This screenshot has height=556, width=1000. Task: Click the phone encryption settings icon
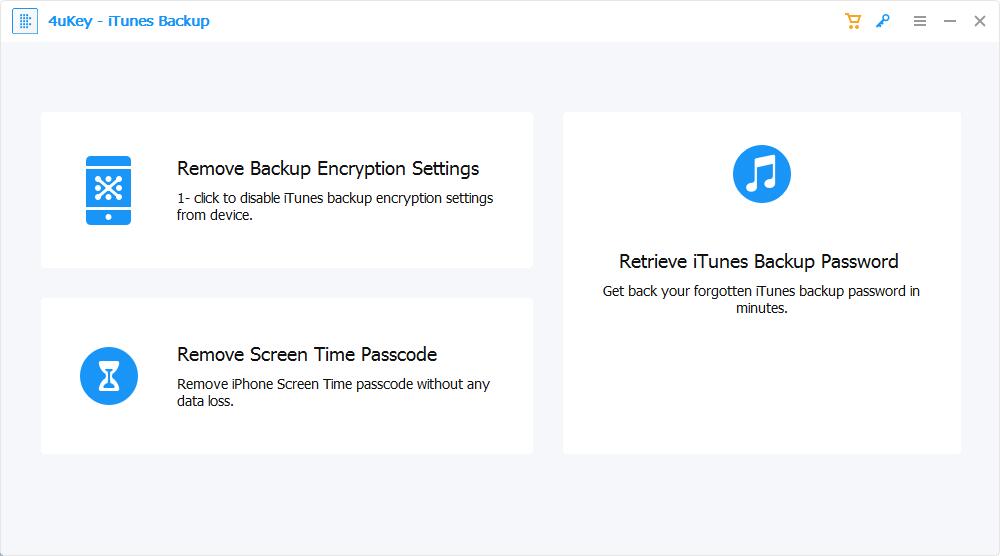pyautogui.click(x=108, y=190)
